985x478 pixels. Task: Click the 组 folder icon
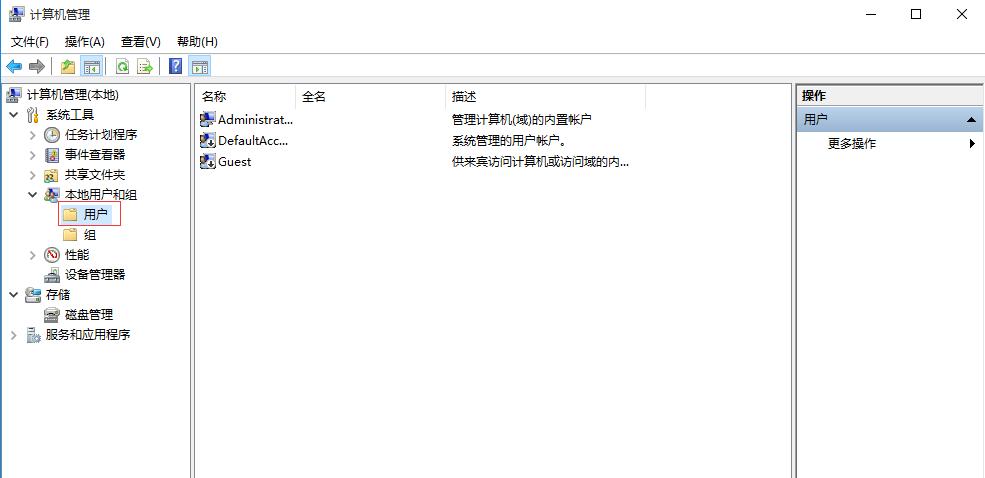click(70, 235)
